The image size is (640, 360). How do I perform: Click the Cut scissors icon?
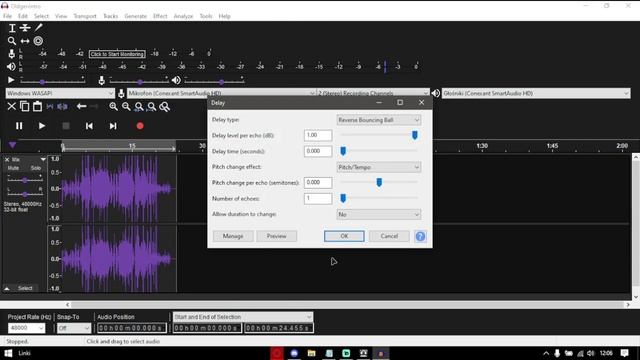point(11,107)
